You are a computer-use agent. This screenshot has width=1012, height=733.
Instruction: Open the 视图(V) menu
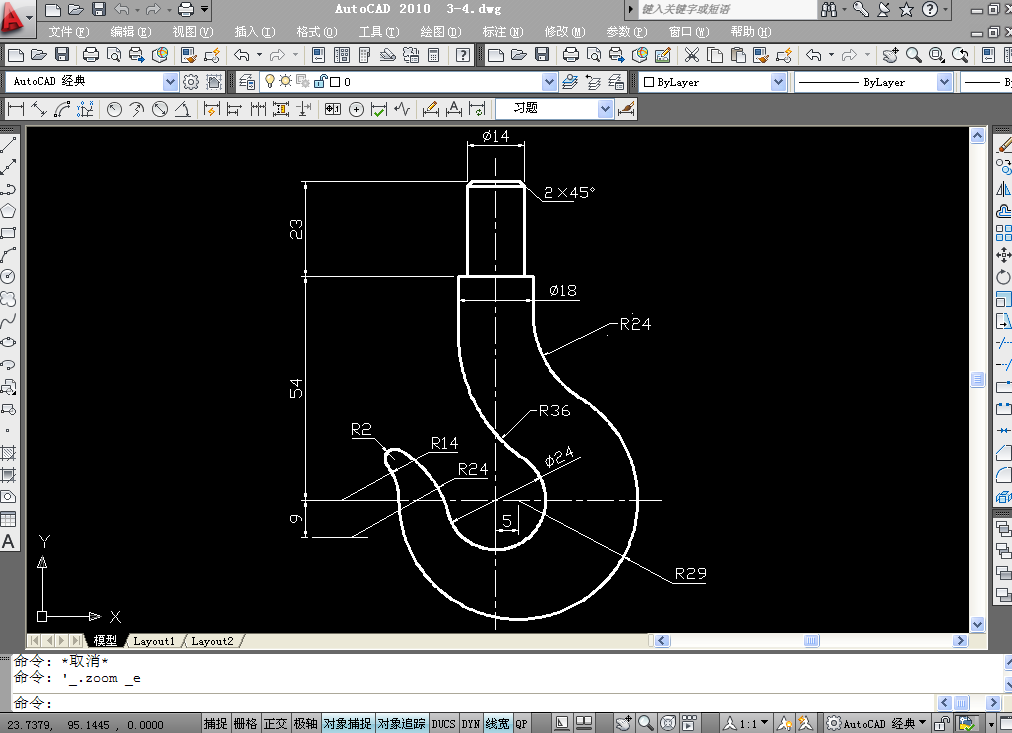192,32
